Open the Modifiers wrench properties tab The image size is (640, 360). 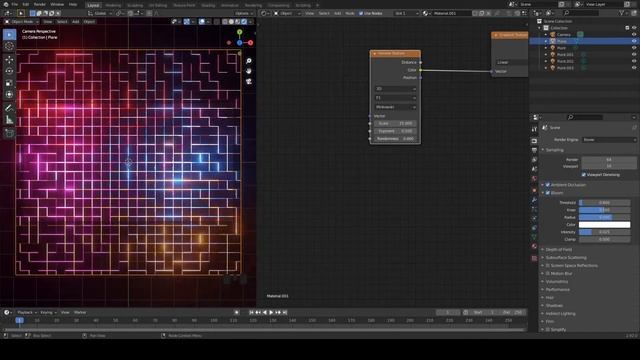[x=534, y=200]
